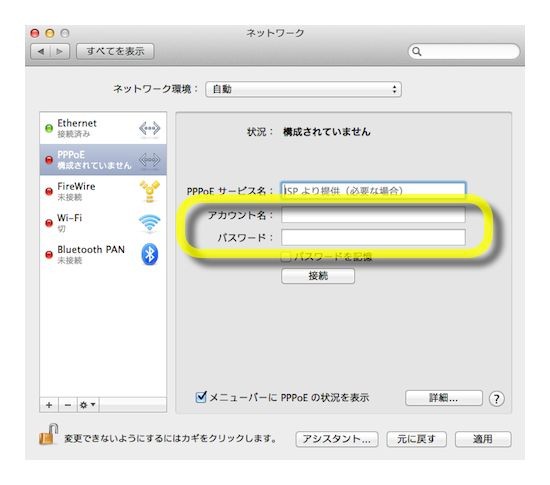Click the lock icon to prevent changes
The width and height of the screenshot is (550, 485).
48,435
